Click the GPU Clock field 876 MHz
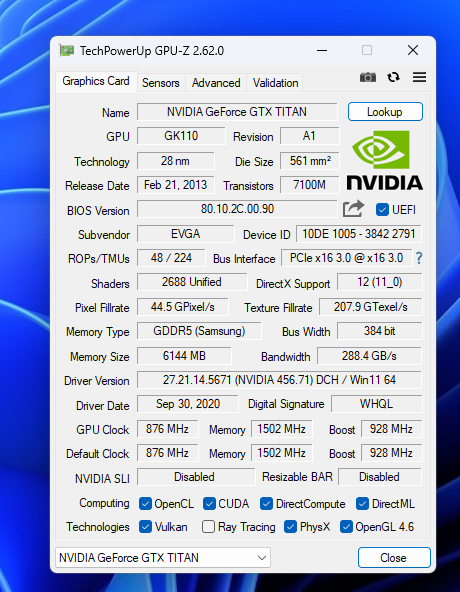Screen dimensions: 460x592 167,429
